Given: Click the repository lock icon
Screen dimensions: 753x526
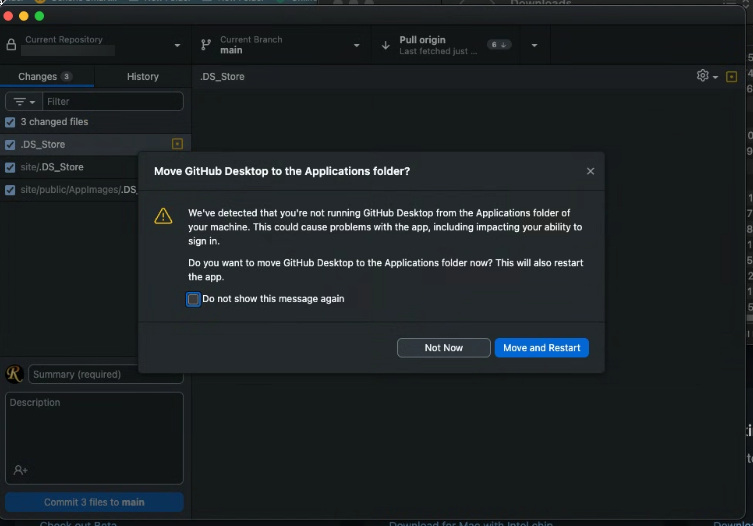Looking at the screenshot, I should [x=11, y=45].
